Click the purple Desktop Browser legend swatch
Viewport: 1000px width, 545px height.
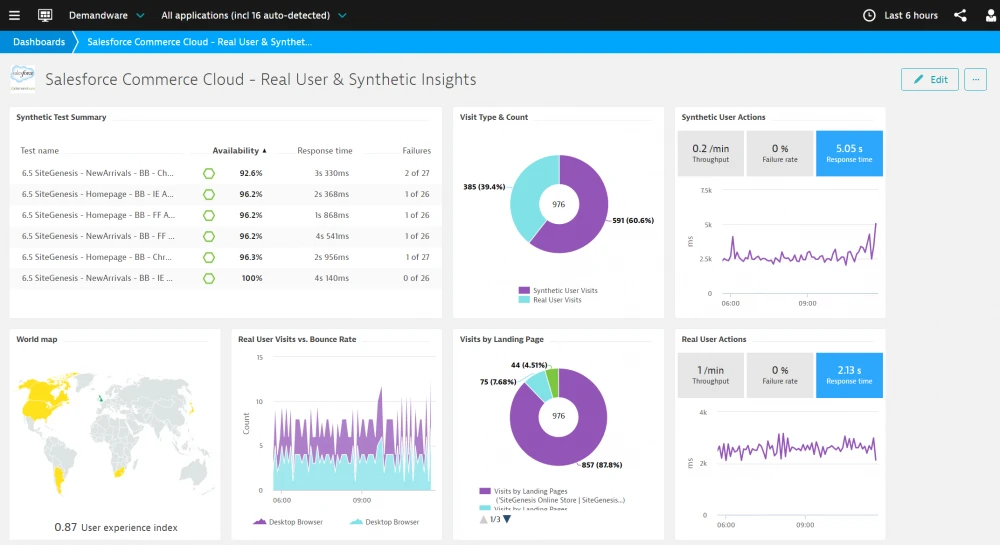pos(260,521)
